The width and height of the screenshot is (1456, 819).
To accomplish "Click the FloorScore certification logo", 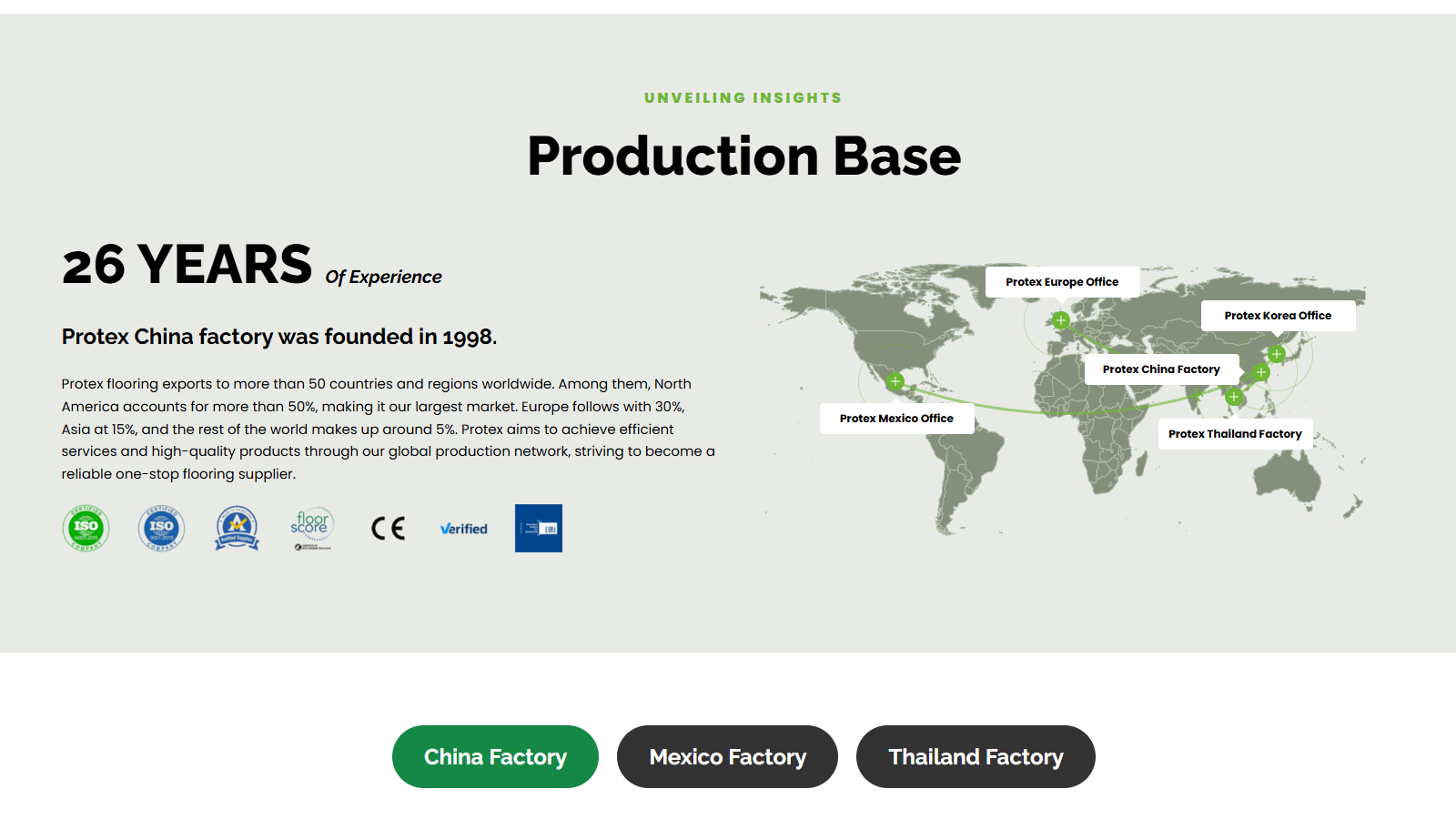I will pyautogui.click(x=312, y=528).
